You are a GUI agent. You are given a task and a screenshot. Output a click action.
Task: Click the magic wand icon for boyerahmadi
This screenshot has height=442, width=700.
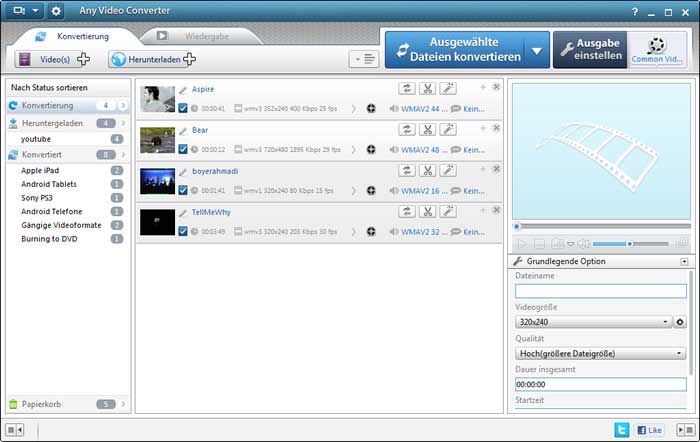point(448,171)
